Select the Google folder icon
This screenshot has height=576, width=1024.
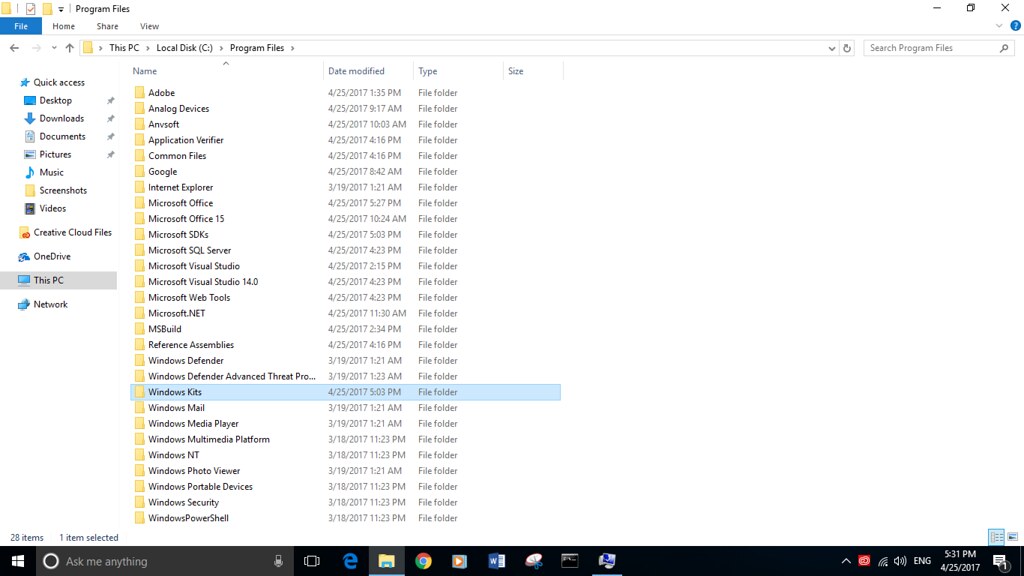point(139,171)
